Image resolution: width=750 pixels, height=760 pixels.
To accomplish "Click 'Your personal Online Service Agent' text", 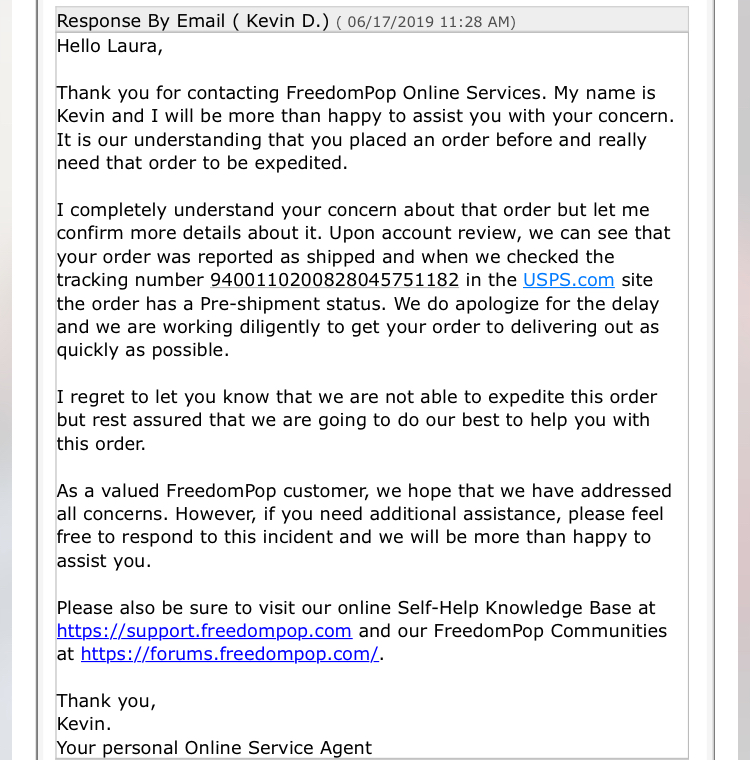I will point(214,748).
